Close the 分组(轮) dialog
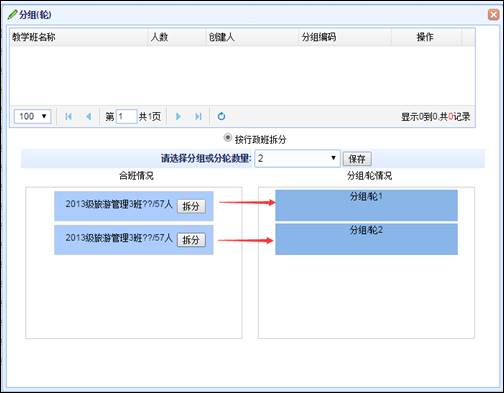 [494, 14]
